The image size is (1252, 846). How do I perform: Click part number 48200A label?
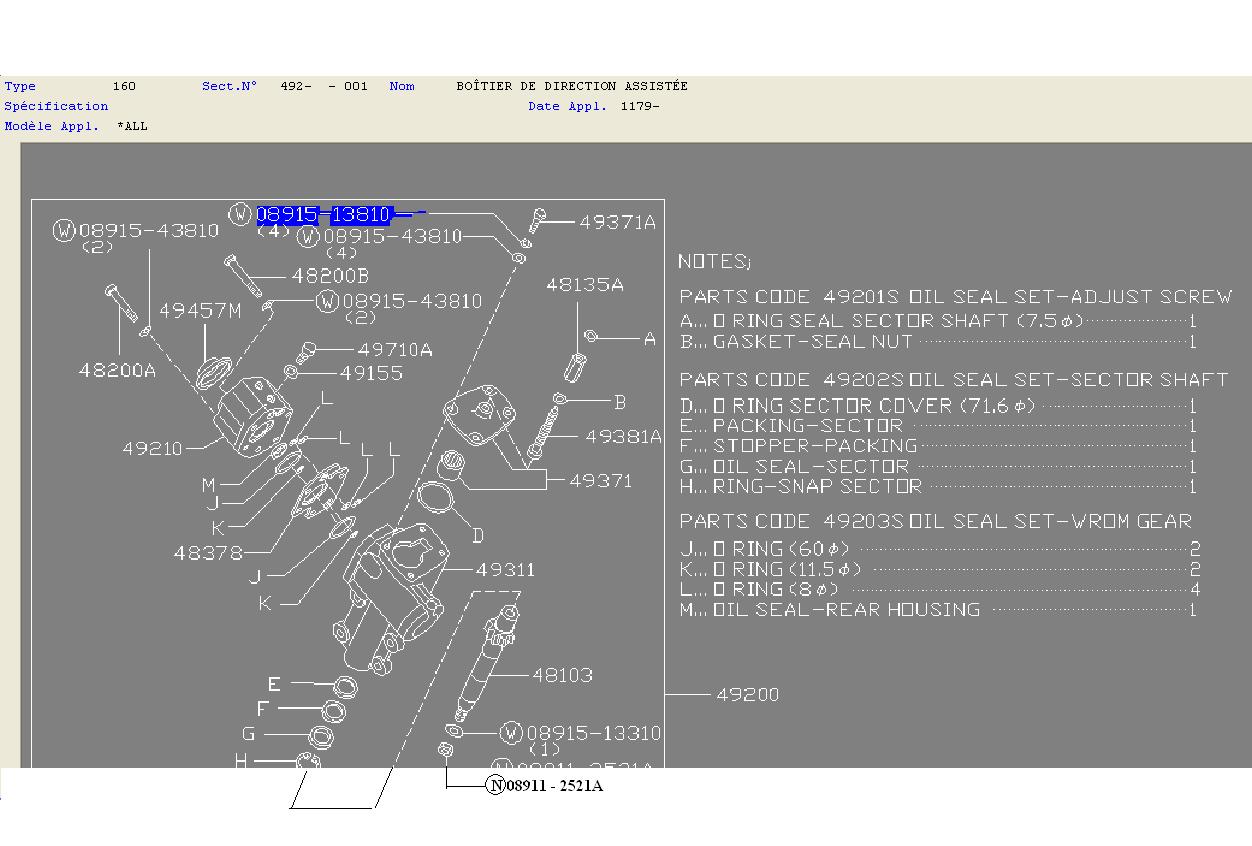[x=117, y=370]
